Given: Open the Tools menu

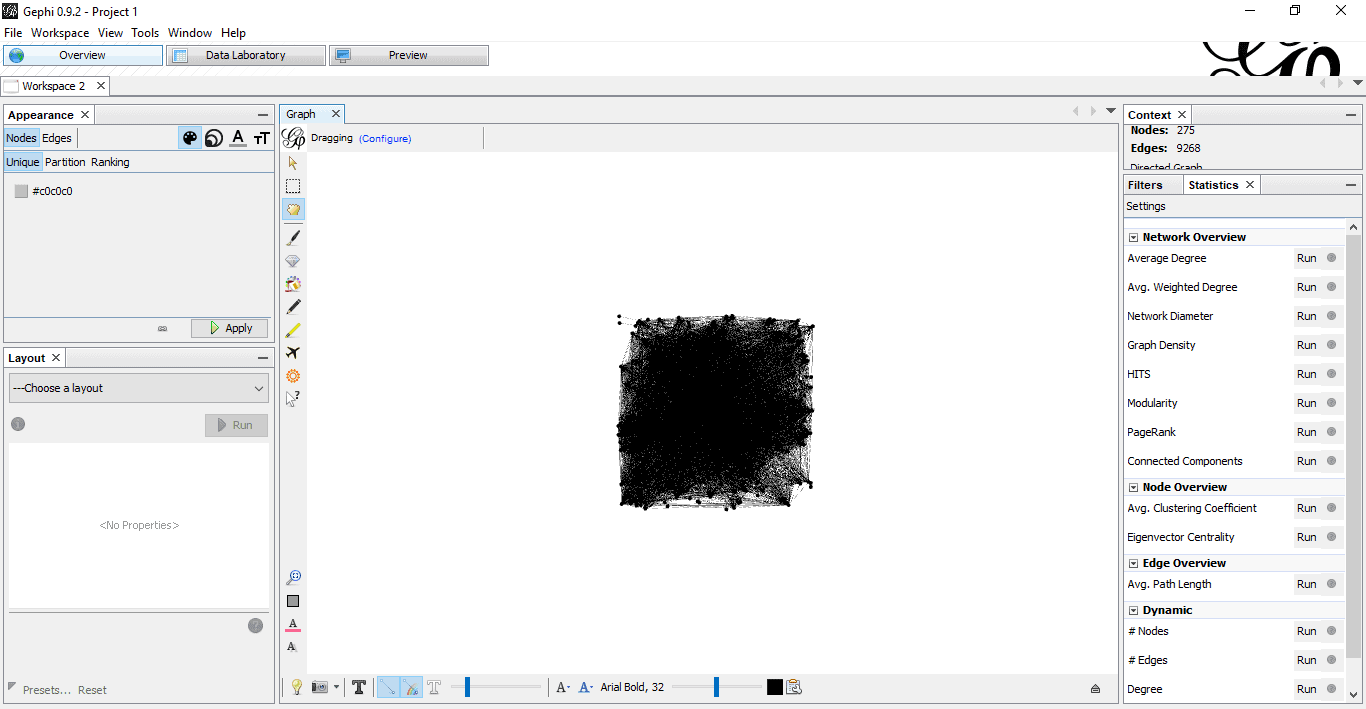Looking at the screenshot, I should point(145,33).
